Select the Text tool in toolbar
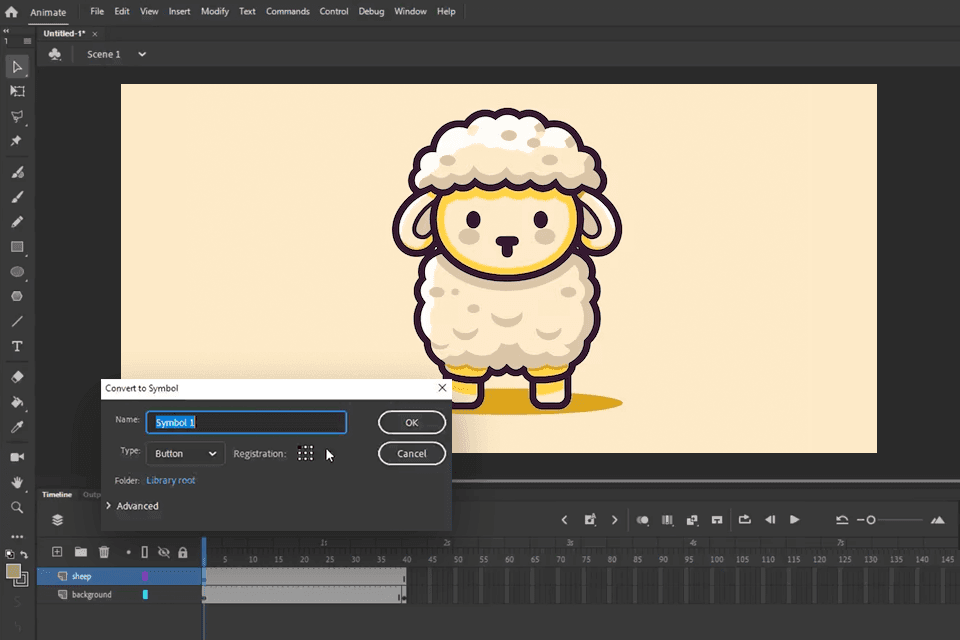This screenshot has width=960, height=640. 17,346
